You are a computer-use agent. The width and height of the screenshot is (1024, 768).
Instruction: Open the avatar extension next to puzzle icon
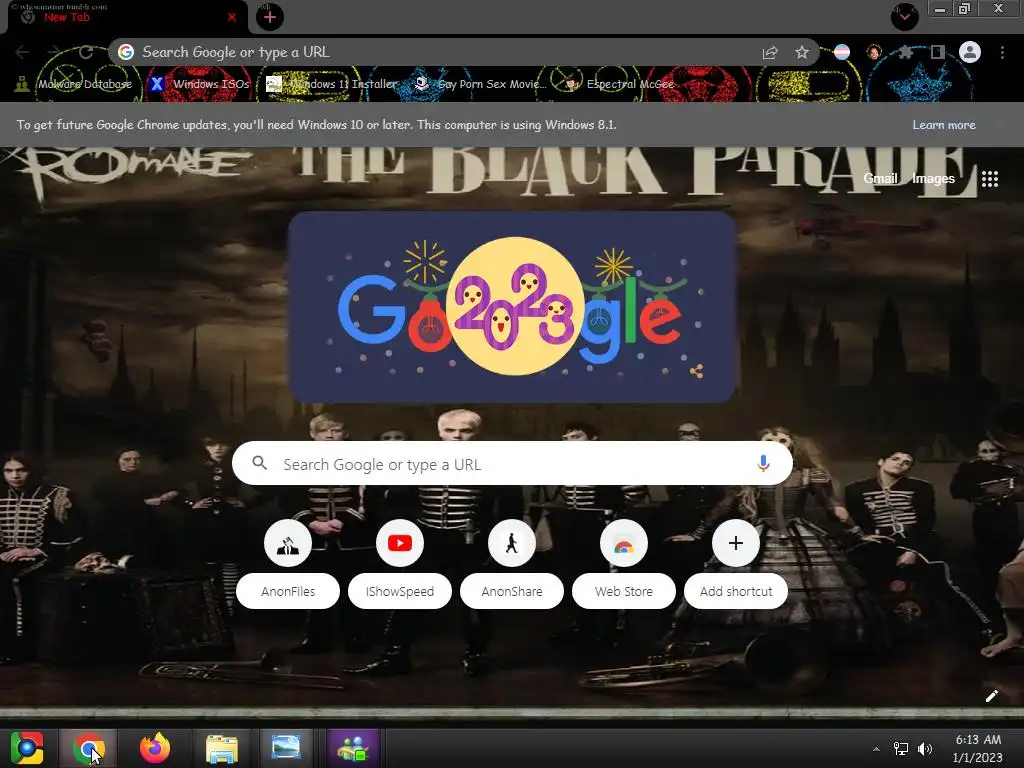coord(874,52)
